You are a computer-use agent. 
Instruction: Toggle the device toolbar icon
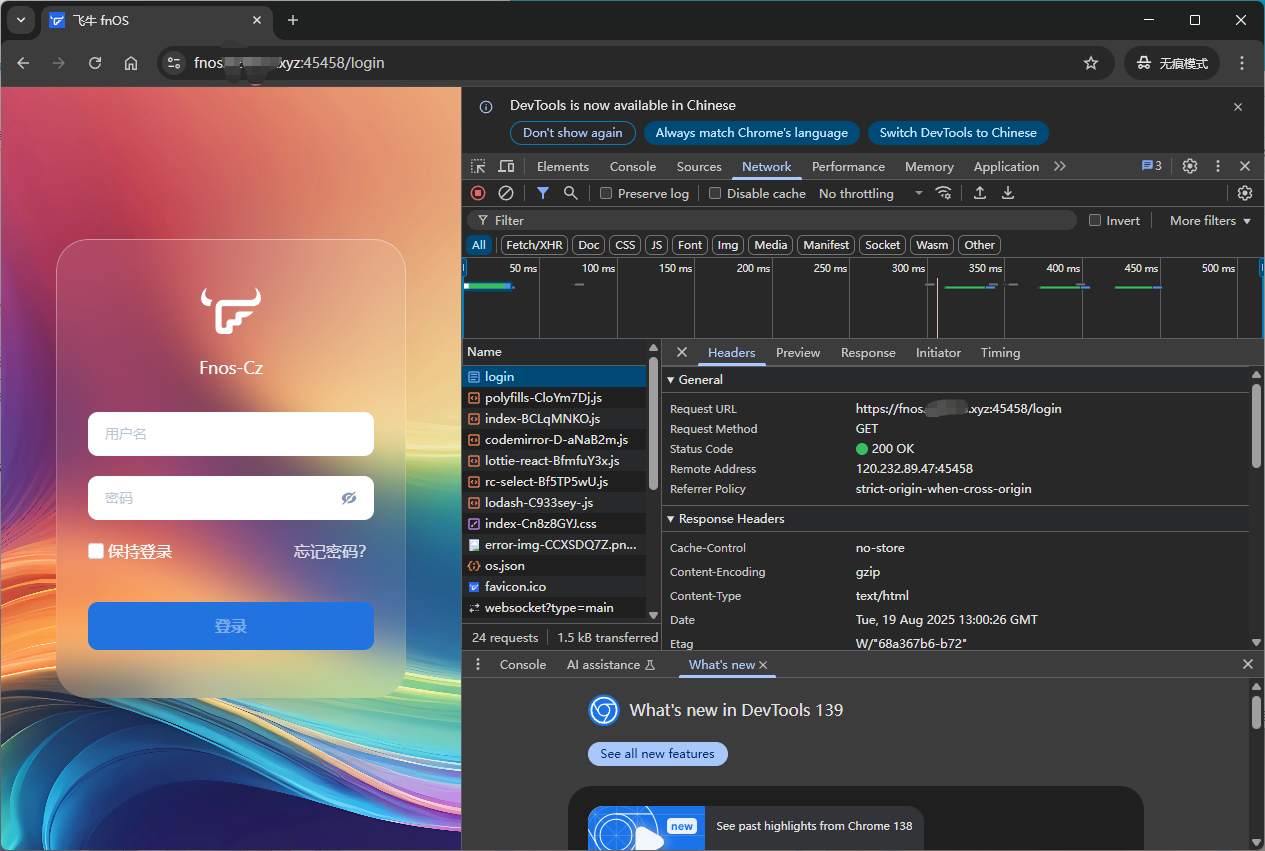506,167
